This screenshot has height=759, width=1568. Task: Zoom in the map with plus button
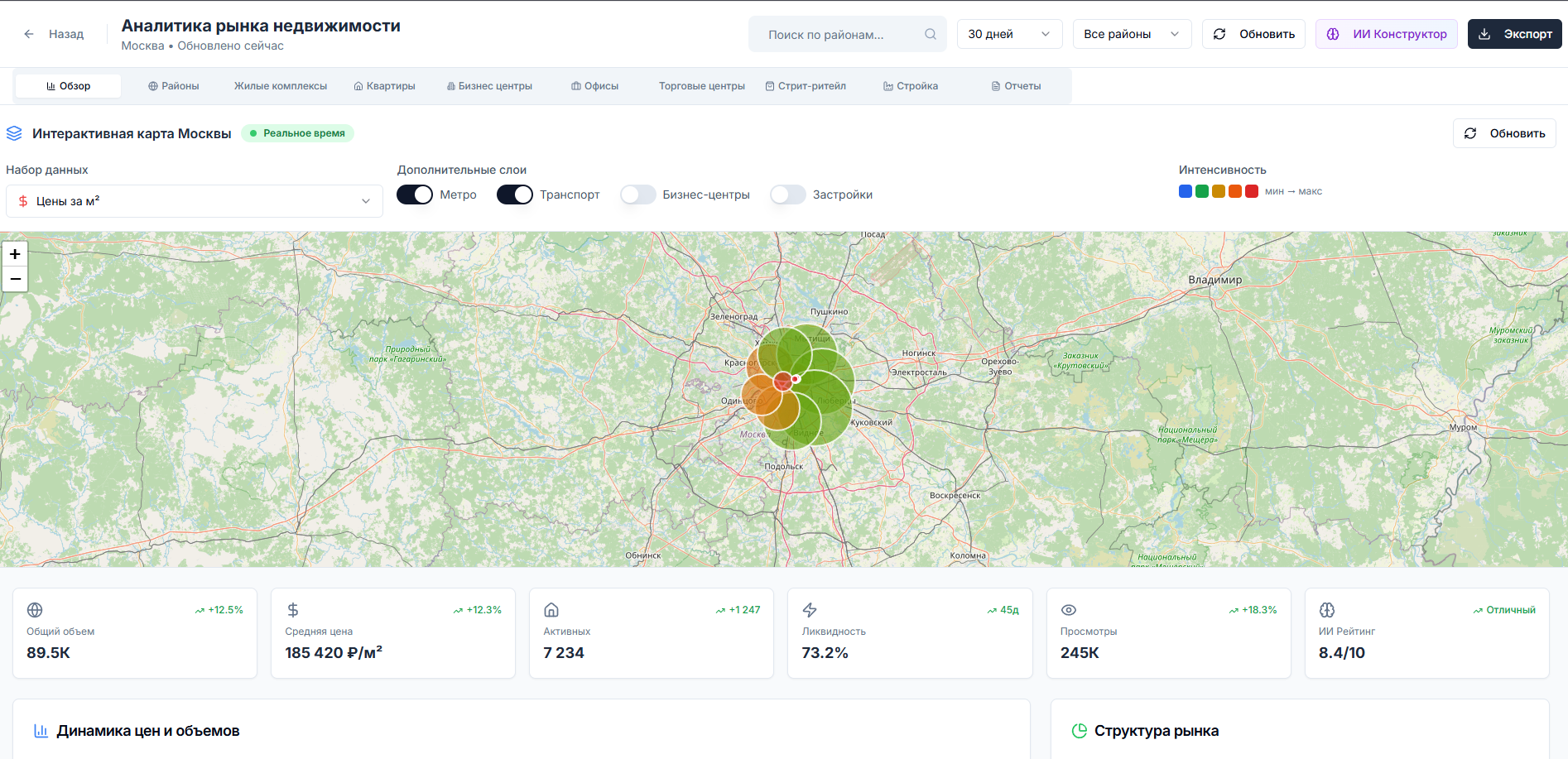[15, 254]
